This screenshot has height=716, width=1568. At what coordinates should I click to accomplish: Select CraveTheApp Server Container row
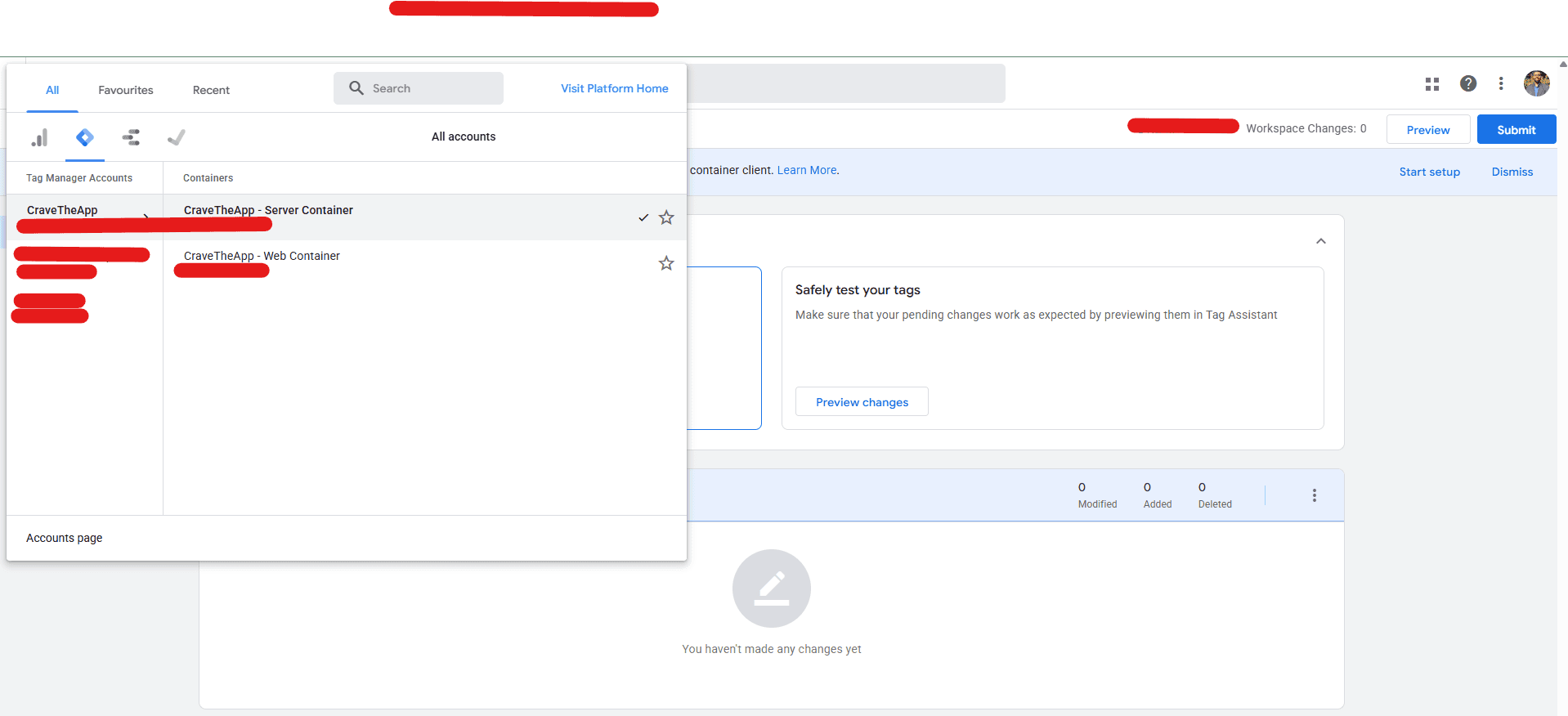coord(425,217)
